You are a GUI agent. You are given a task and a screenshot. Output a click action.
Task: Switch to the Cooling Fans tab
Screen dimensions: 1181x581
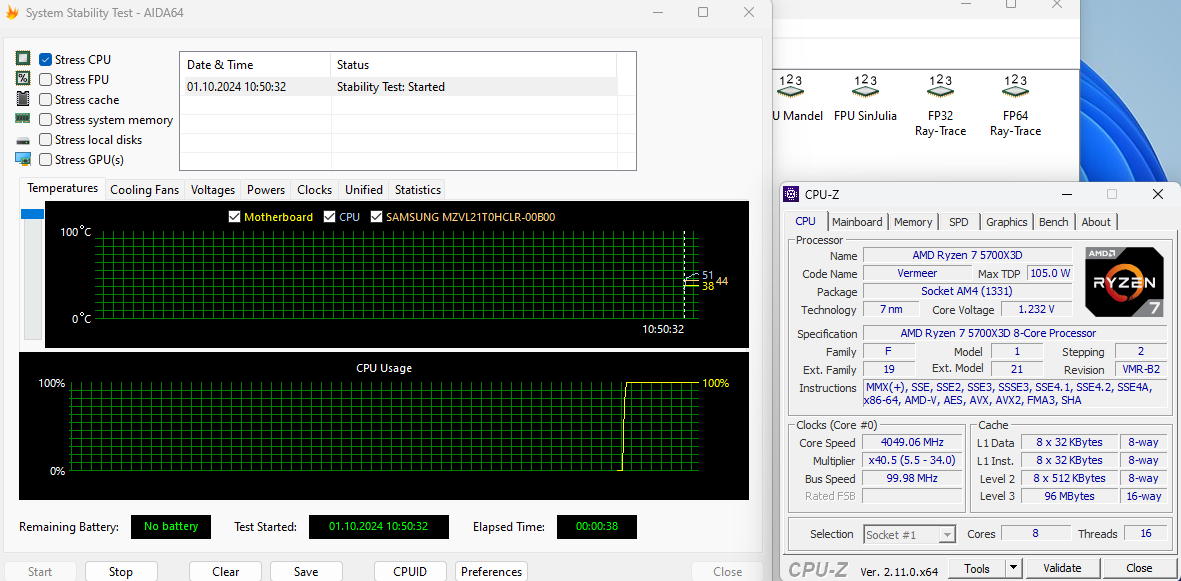(145, 190)
